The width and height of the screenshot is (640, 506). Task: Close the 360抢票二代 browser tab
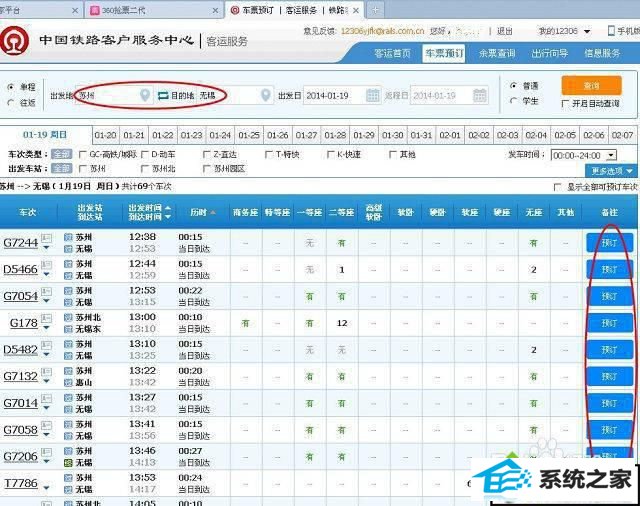point(215,11)
